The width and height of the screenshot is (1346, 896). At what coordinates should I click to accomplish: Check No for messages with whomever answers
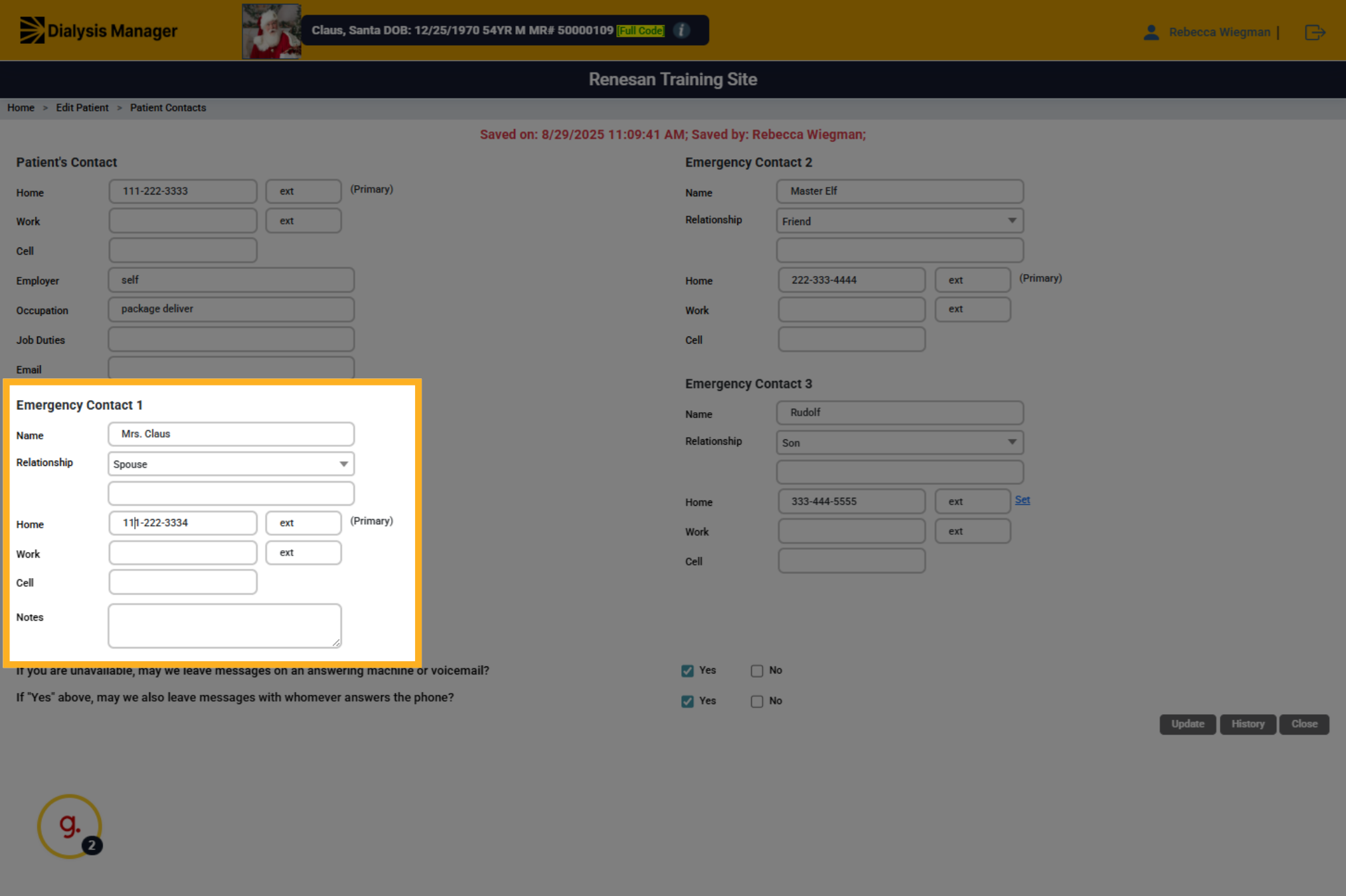click(x=756, y=701)
